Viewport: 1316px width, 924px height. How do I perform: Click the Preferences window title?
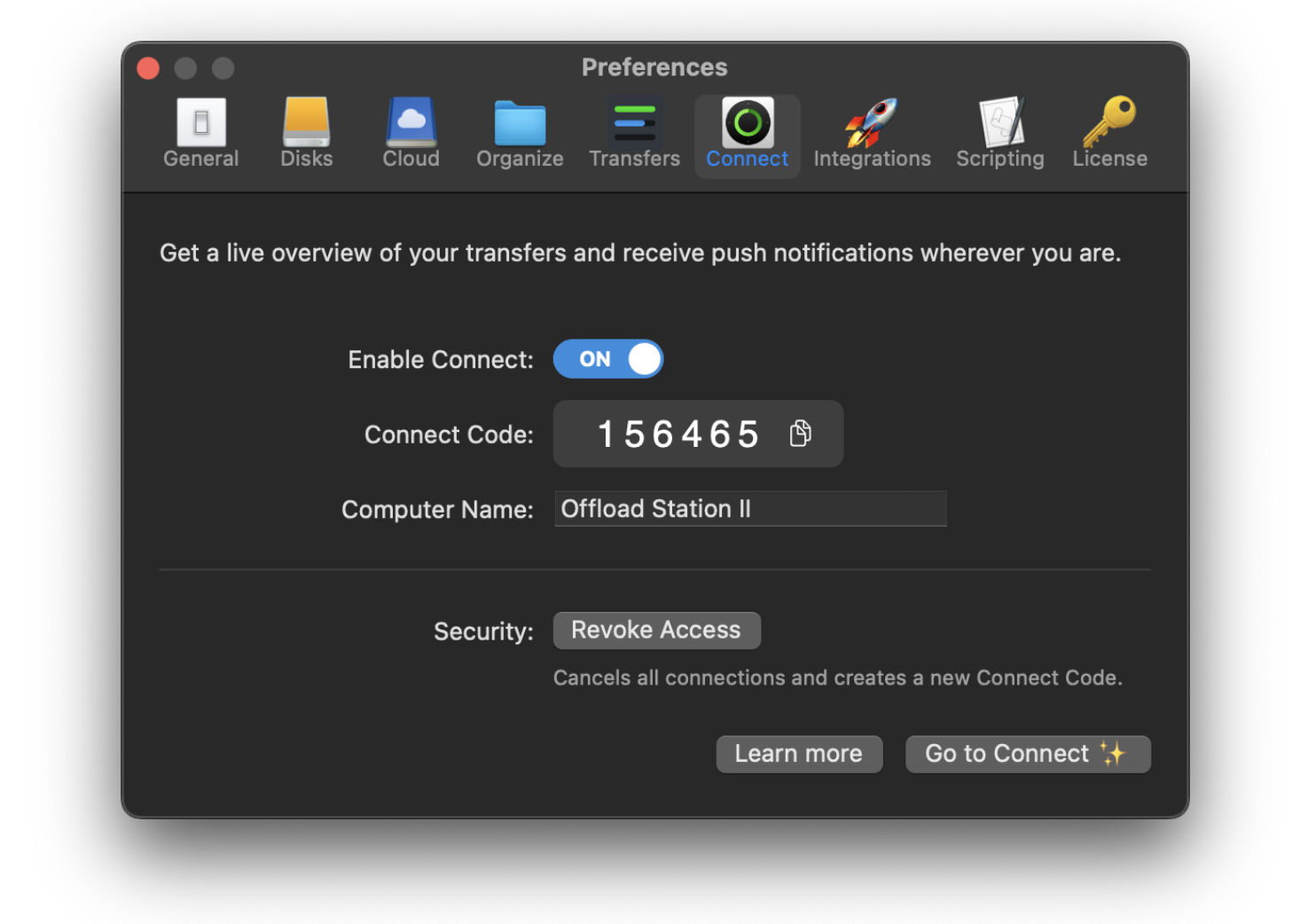point(654,67)
